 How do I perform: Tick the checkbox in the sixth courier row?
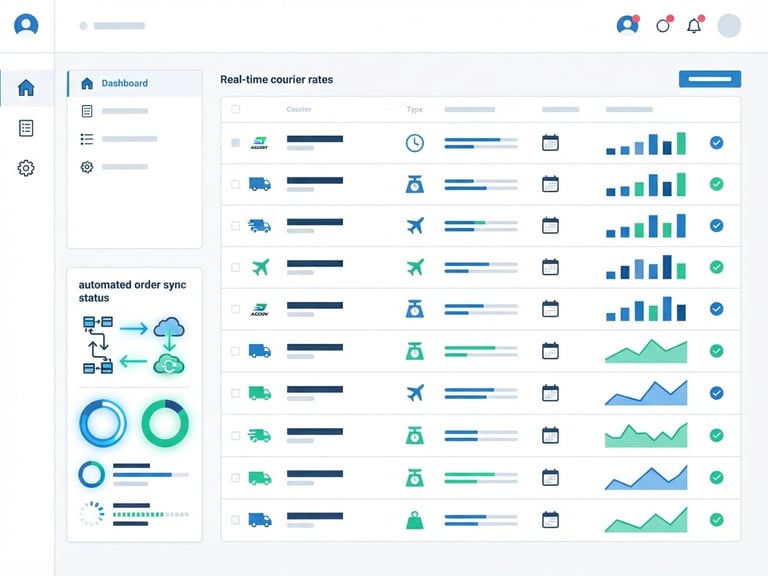(x=236, y=351)
